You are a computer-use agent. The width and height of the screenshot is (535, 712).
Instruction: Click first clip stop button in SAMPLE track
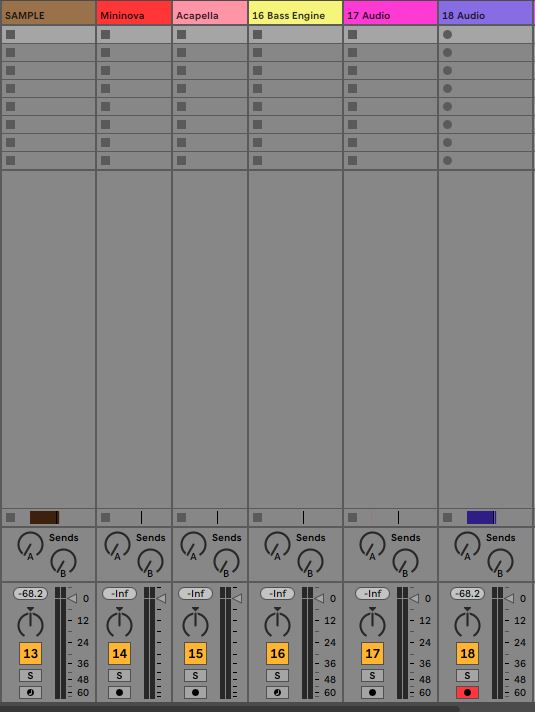10,35
